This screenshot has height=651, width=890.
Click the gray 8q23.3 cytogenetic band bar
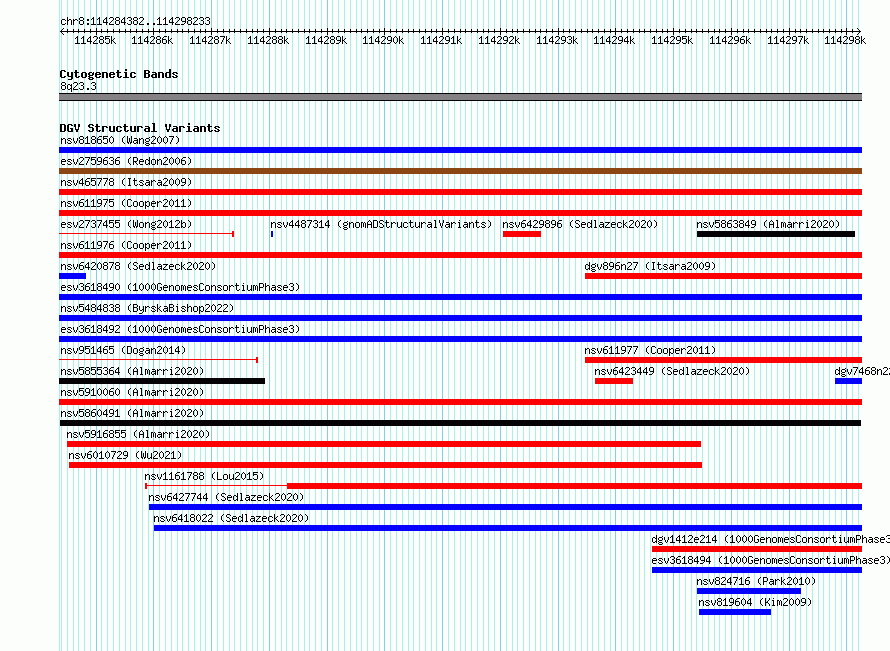pyautogui.click(x=460, y=97)
